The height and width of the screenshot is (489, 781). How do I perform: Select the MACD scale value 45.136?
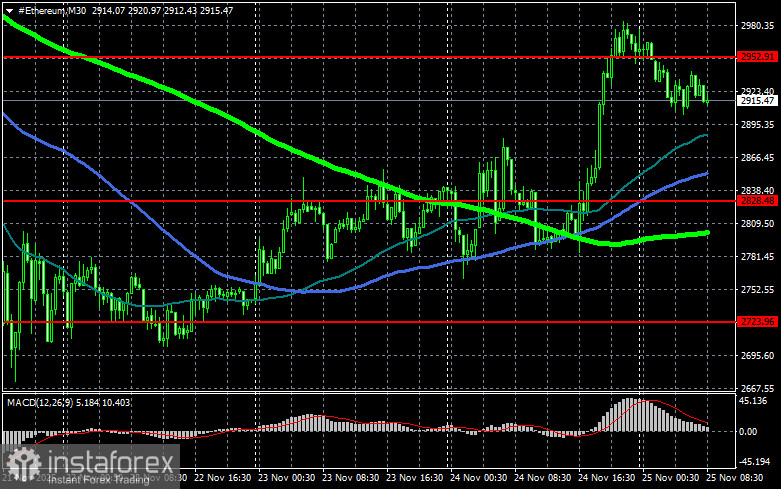pos(753,401)
